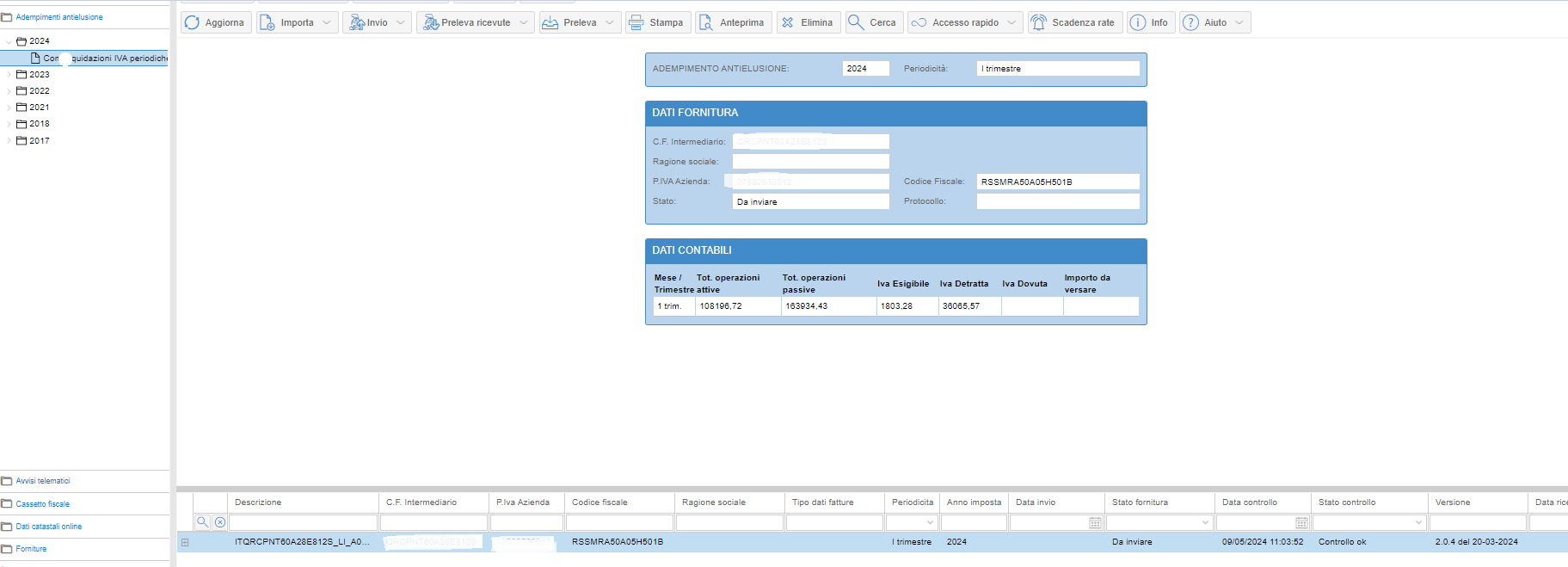
Task: Collapse the 2024 tree node
Action: click(9, 41)
